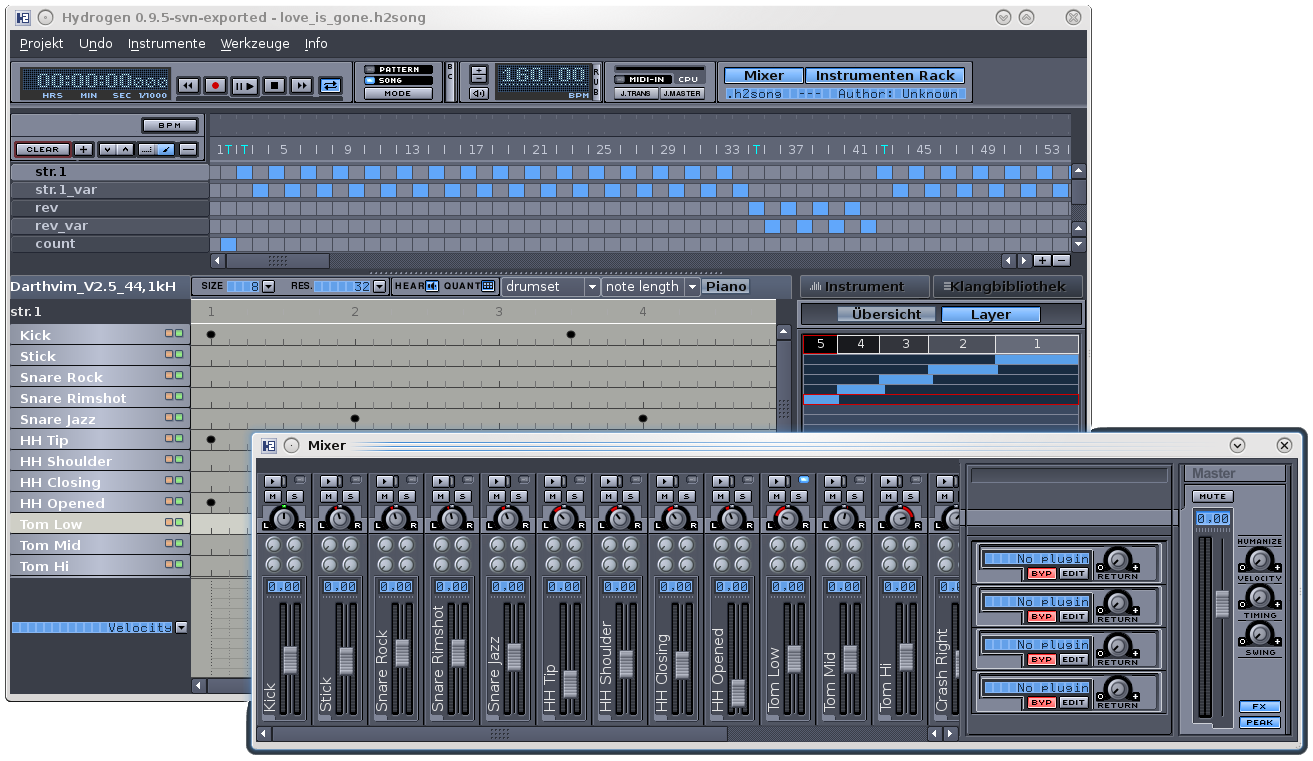Click the CLEAR button in the song editor
Image resolution: width=1313 pixels, height=761 pixels.
(x=42, y=148)
